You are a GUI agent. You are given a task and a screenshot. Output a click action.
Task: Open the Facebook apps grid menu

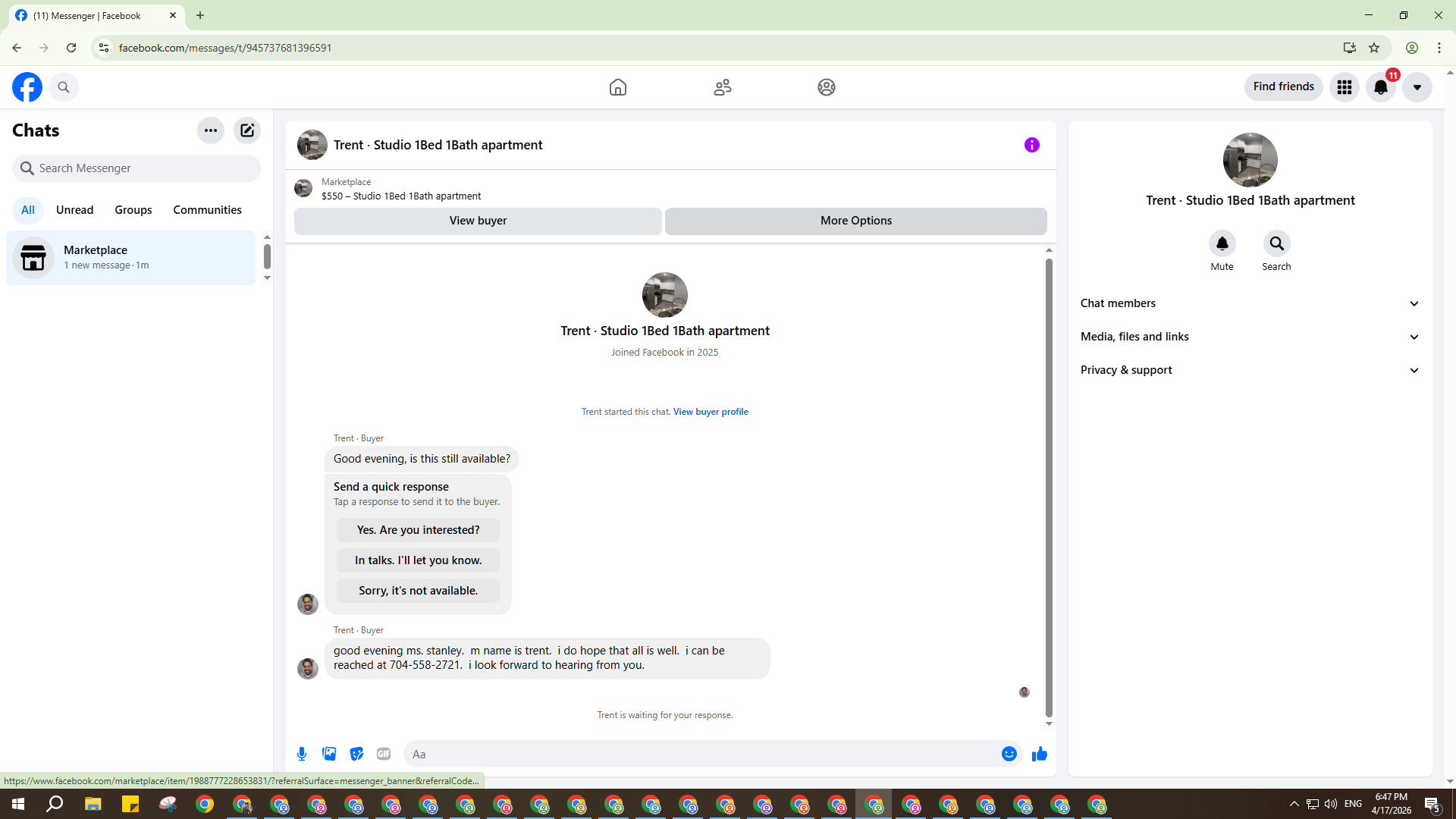(1344, 87)
